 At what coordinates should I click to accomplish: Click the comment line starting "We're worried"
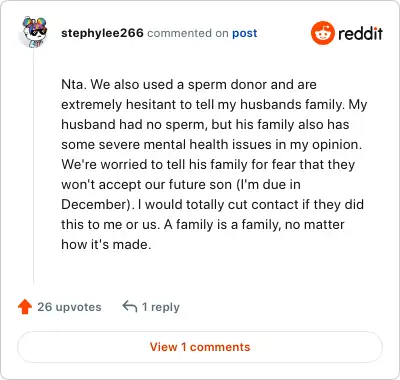[x=208, y=165]
